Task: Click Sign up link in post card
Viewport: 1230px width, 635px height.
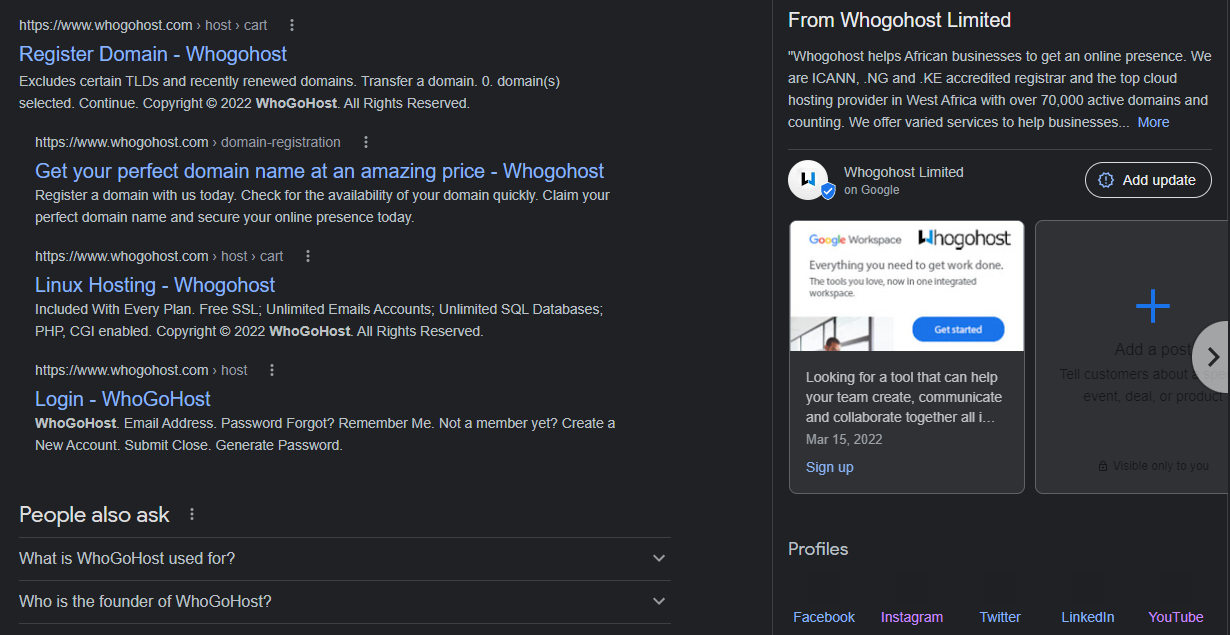Action: 830,467
